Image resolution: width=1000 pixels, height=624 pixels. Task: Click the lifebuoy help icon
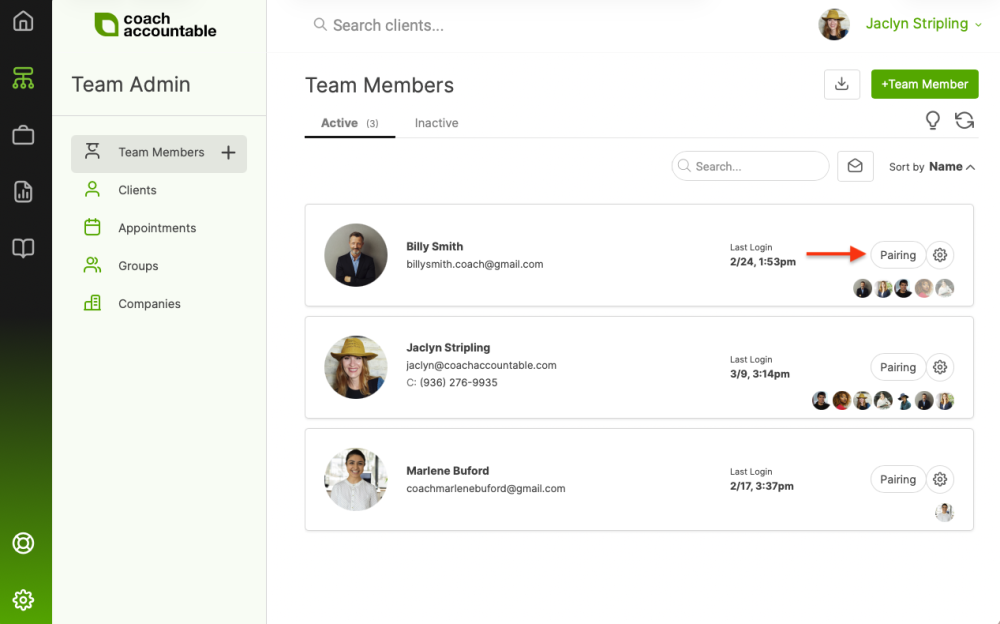(23, 543)
